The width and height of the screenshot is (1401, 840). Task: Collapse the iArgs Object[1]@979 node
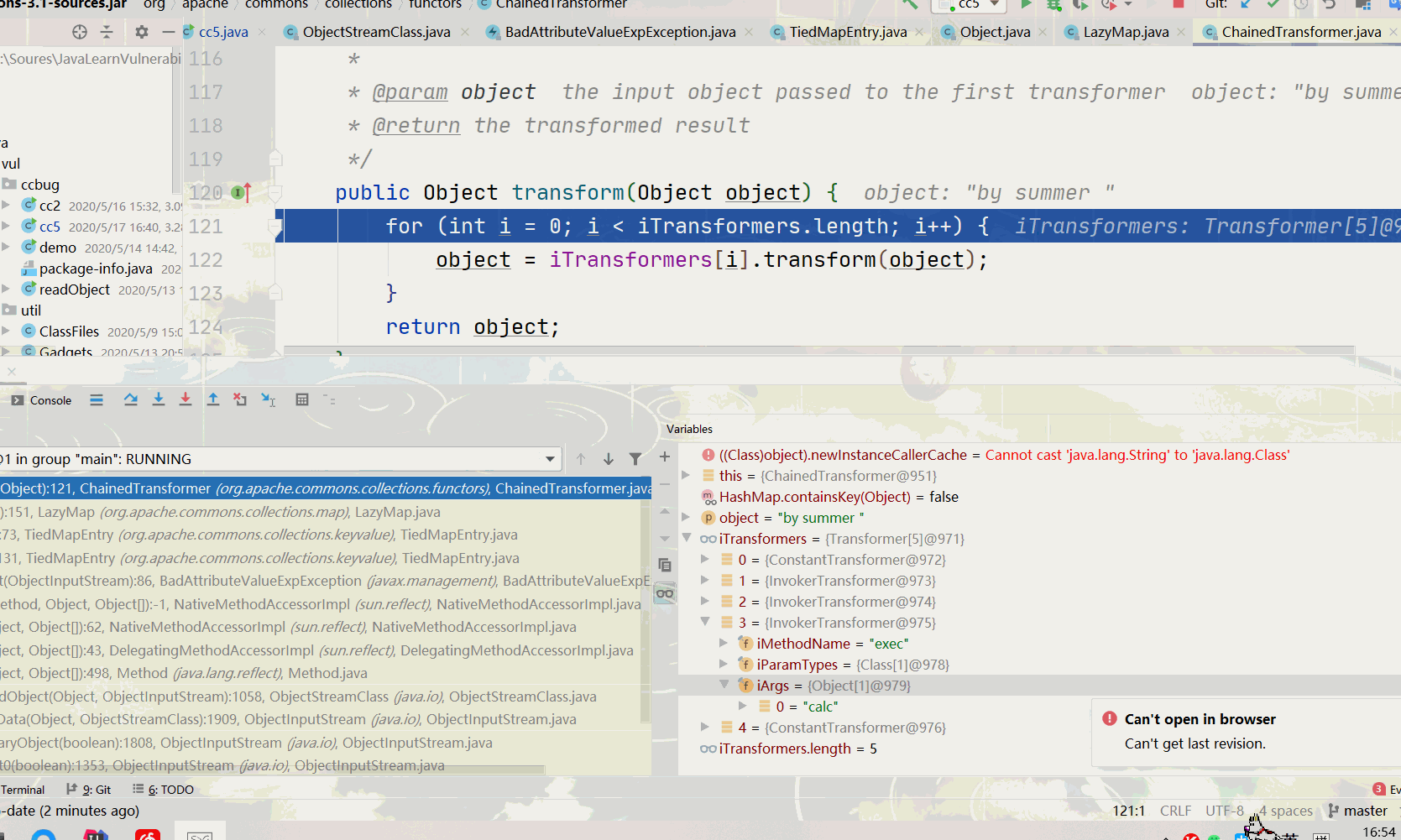[x=724, y=685]
